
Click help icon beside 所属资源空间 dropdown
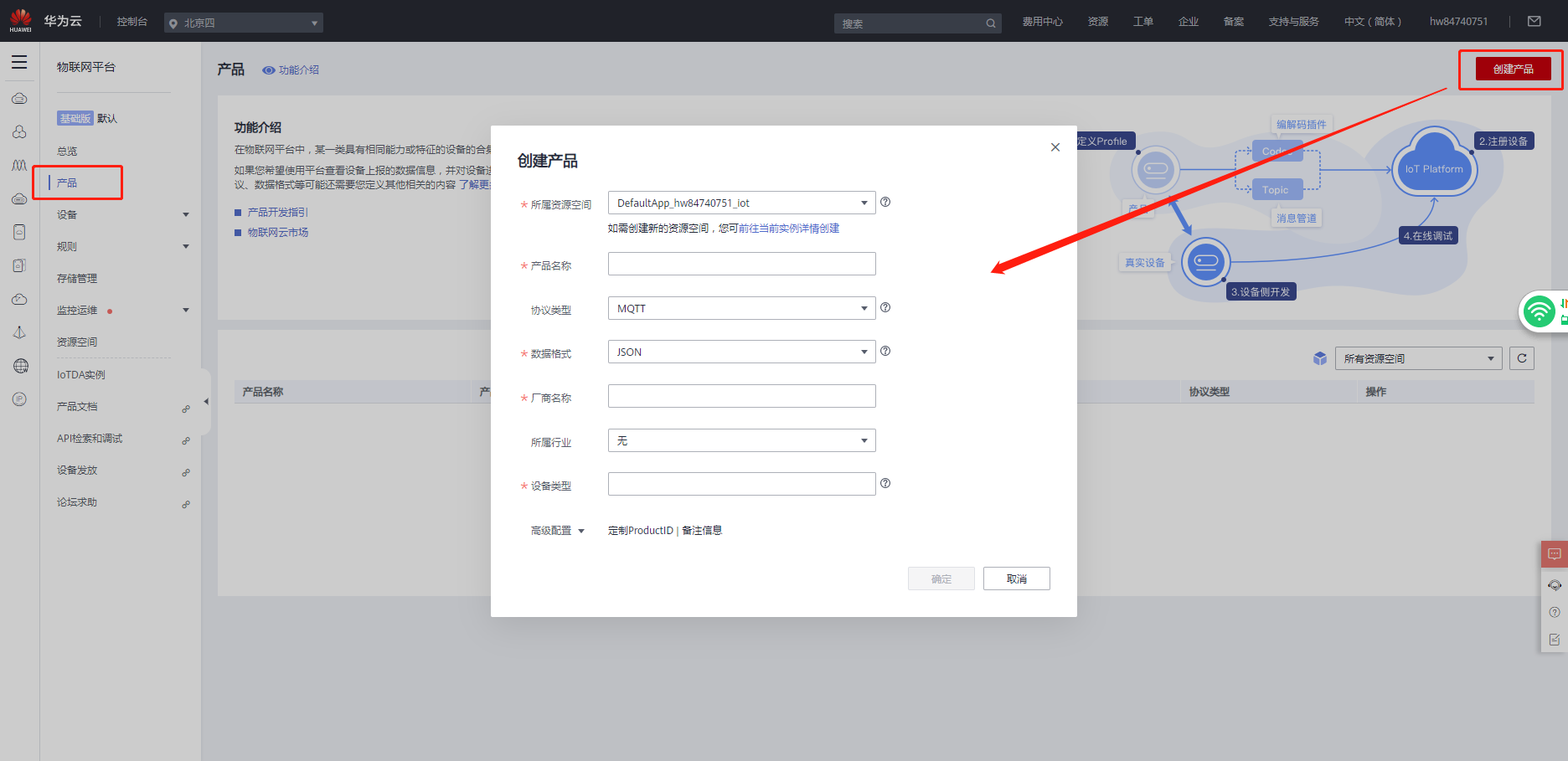[x=885, y=202]
